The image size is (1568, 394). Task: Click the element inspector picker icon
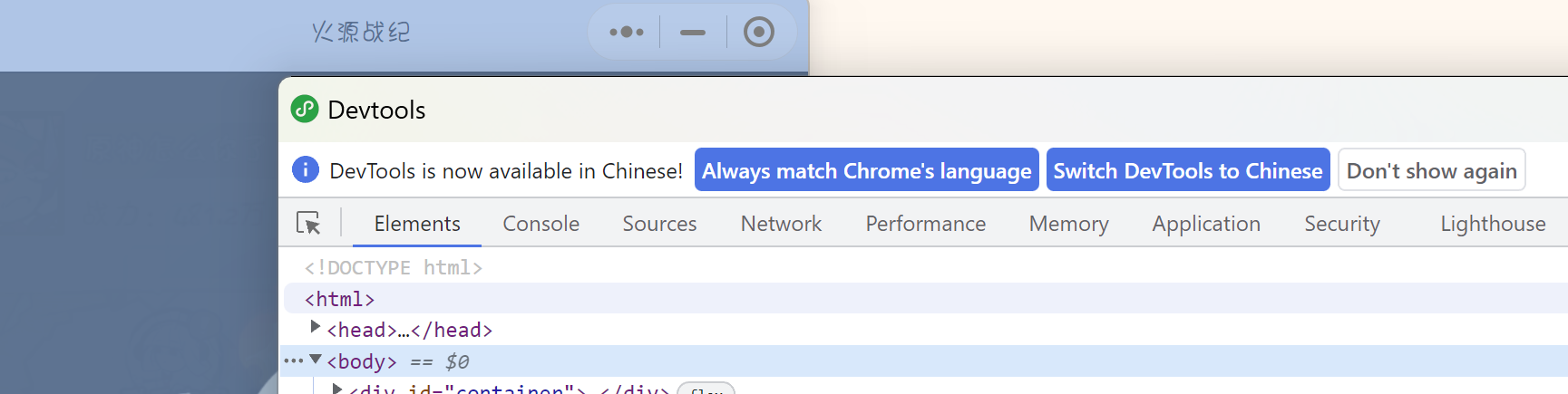(x=308, y=223)
